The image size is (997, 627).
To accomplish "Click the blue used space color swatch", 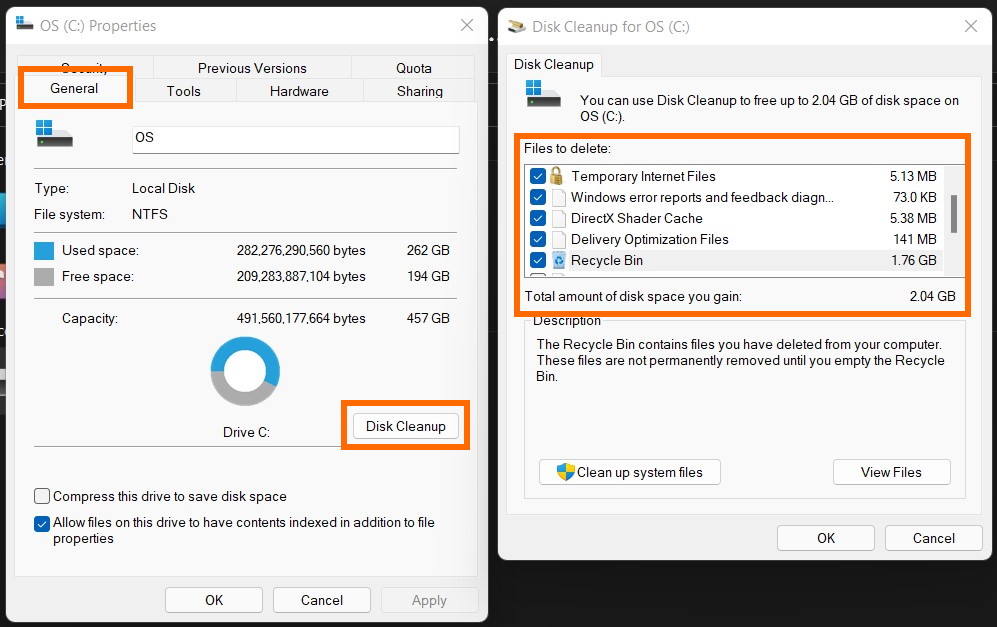I will coord(44,250).
